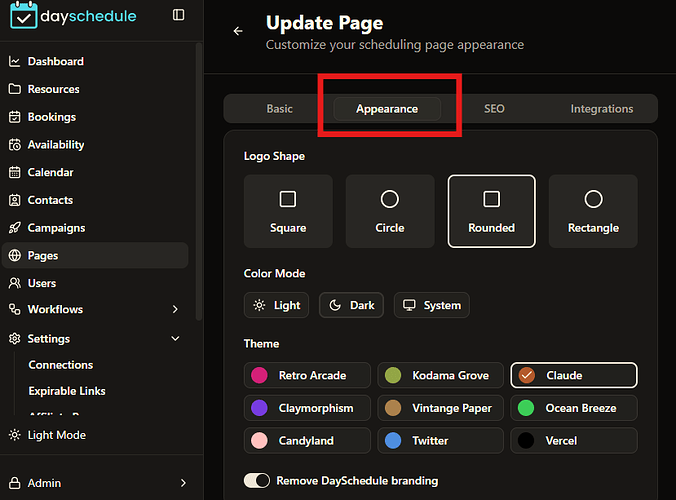This screenshot has height=500, width=676.
Task: Click the dayschedule calendar logo icon
Action: pos(24,16)
